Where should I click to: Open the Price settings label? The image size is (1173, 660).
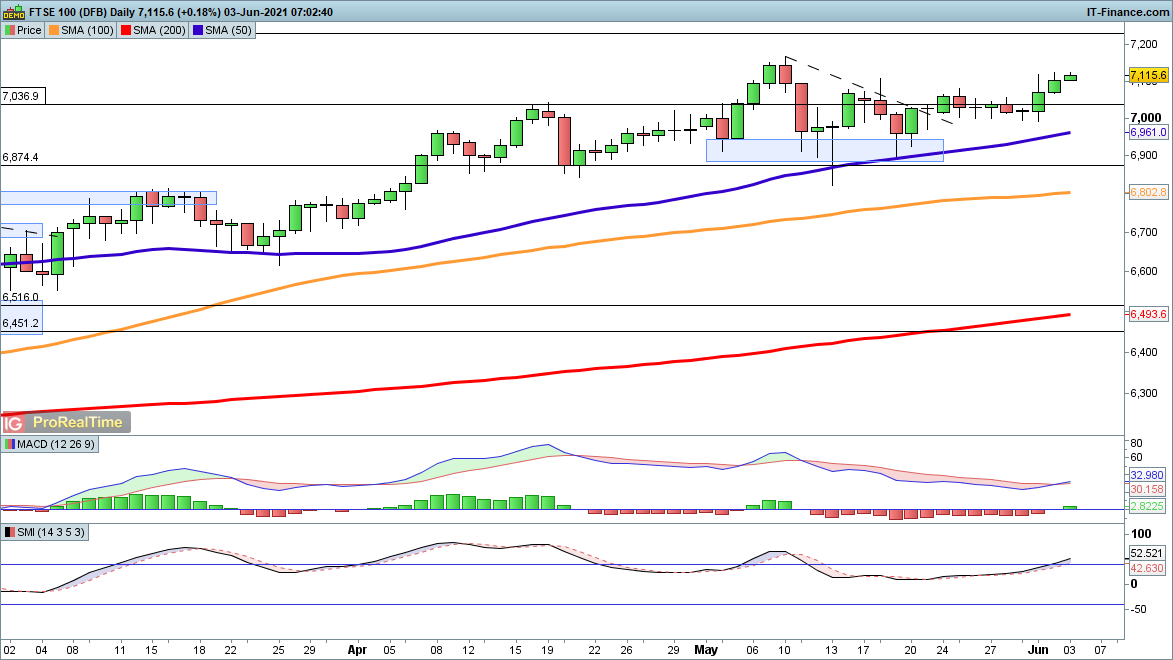(x=28, y=30)
